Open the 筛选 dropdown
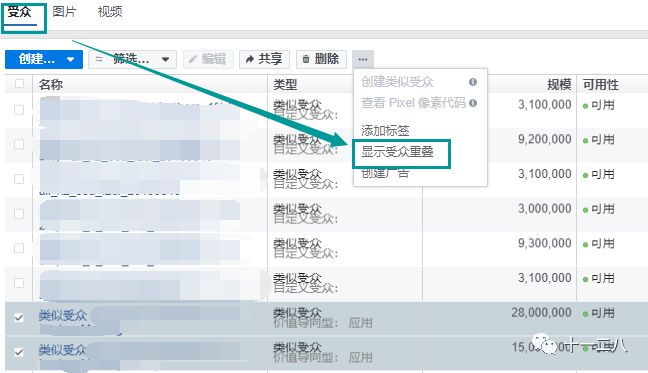 pos(133,59)
